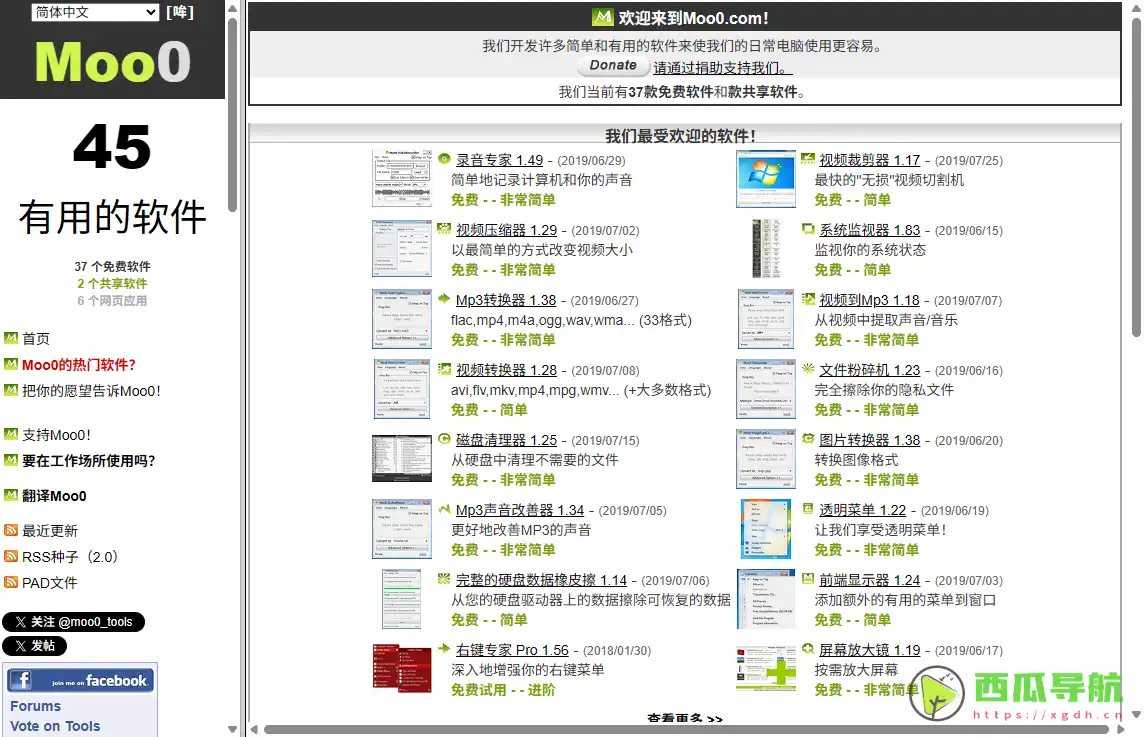The image size is (1144, 737).
Task: Open the Moo0的热门软件? menu item
Action: [x=79, y=365]
